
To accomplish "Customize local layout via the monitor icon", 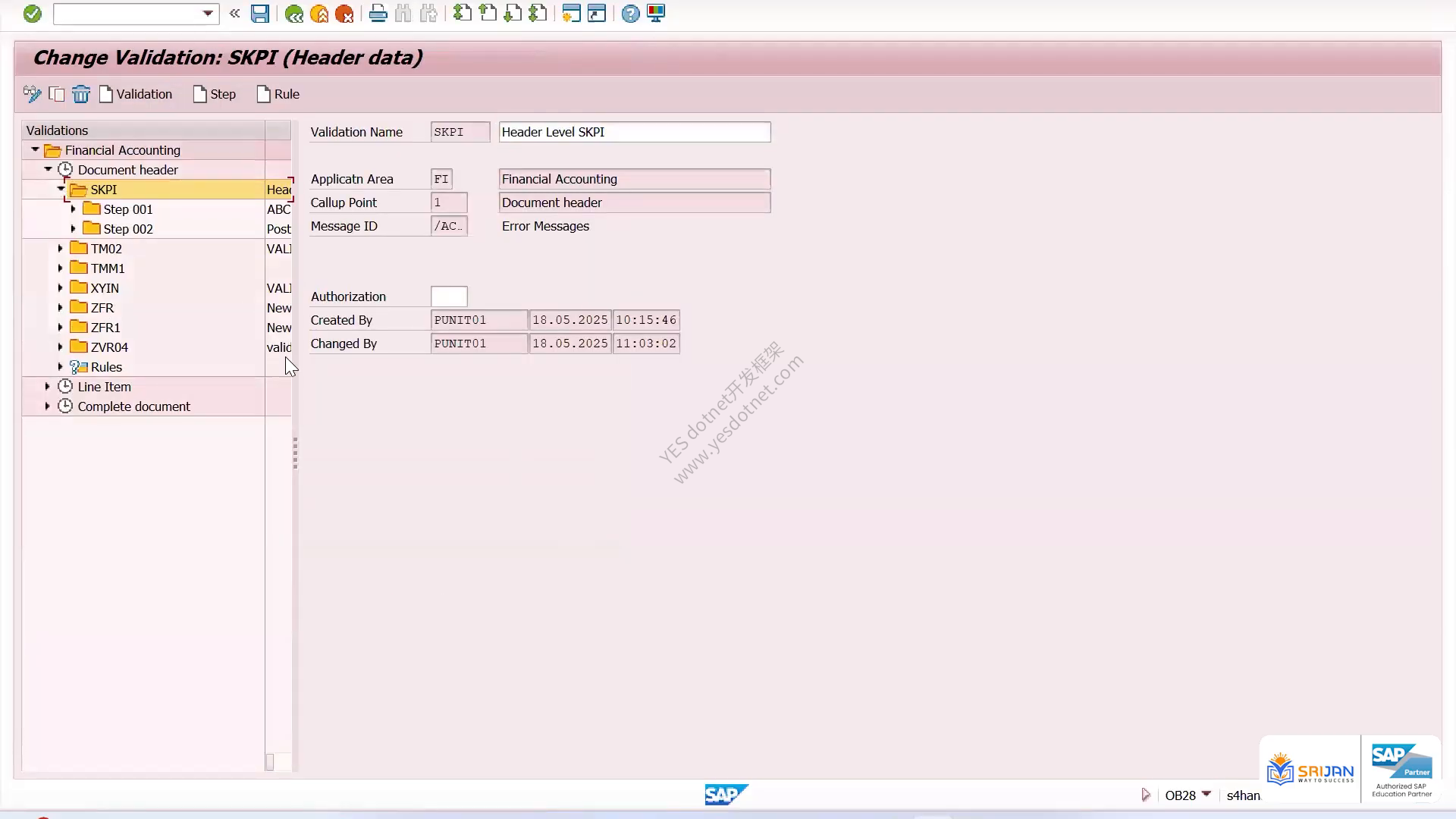I will pyautogui.click(x=656, y=14).
